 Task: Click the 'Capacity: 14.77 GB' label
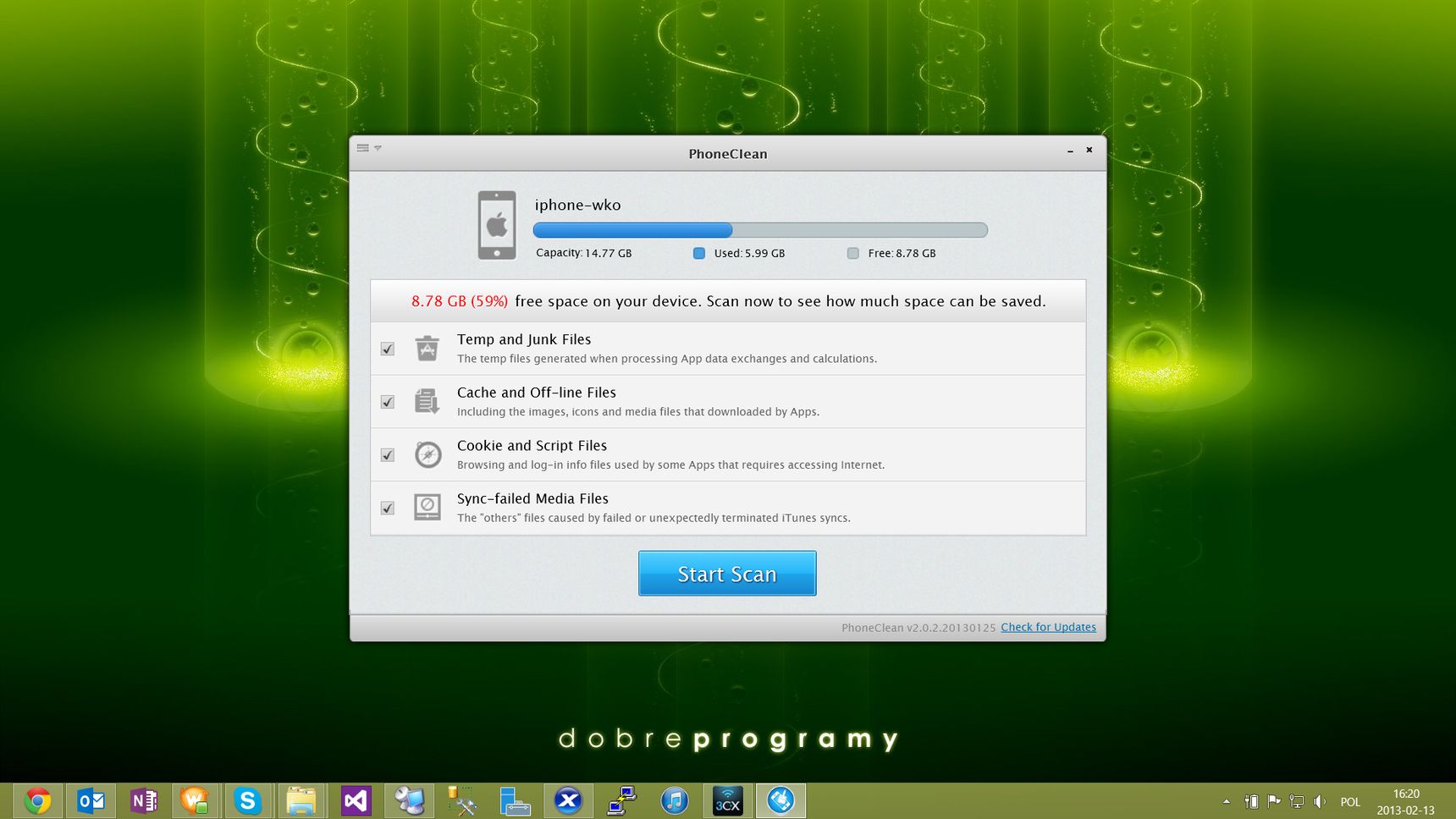point(583,253)
